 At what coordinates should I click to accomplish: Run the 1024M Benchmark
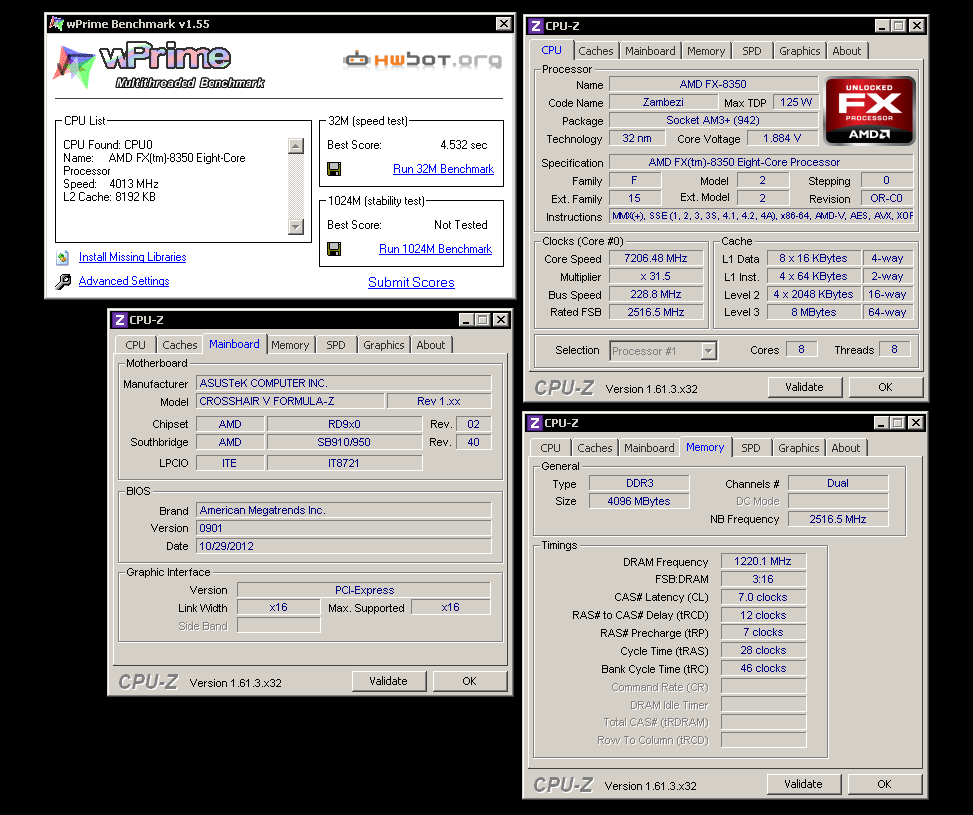435,249
